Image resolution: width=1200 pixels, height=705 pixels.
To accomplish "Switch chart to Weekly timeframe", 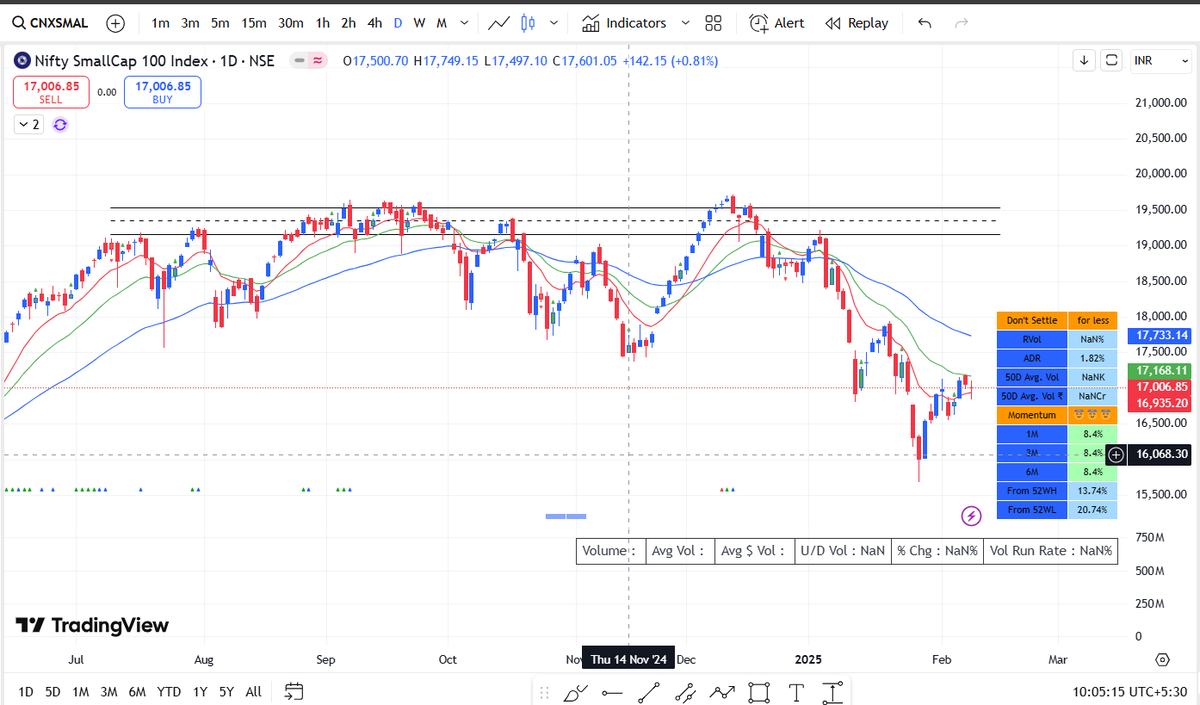I will pyautogui.click(x=419, y=22).
